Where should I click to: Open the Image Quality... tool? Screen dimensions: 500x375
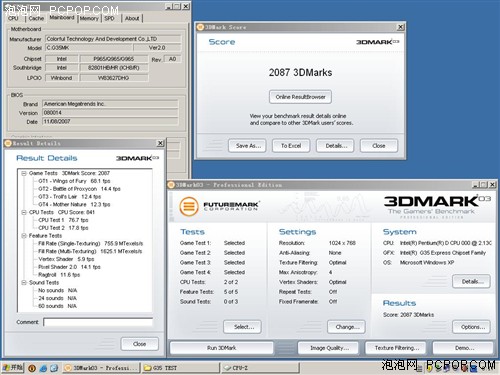[328, 348]
